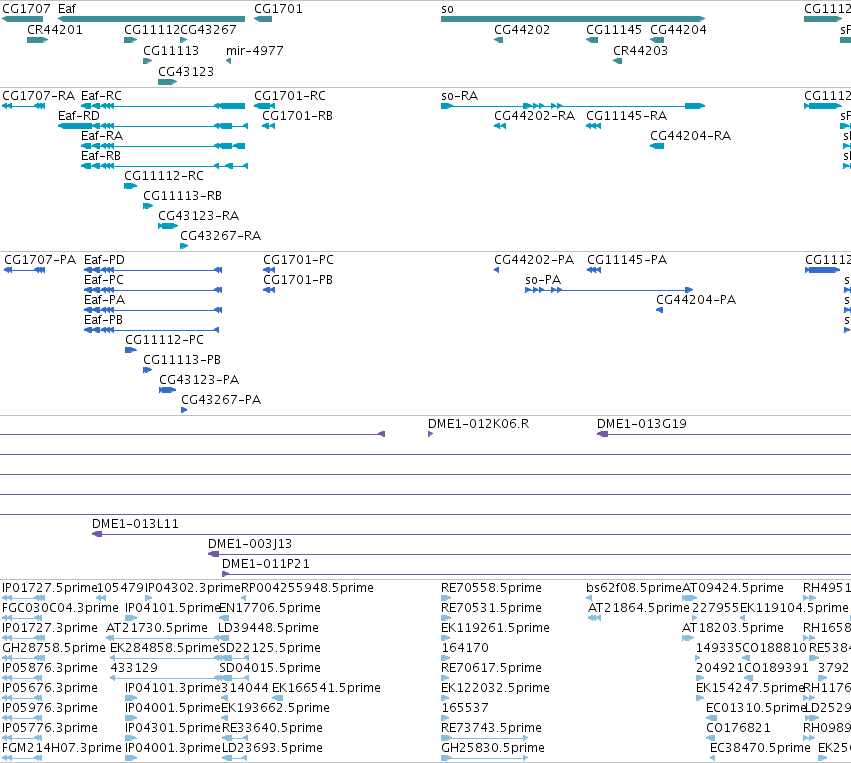
Task: Click CG1701-RB transcript label
Action: tap(297, 116)
